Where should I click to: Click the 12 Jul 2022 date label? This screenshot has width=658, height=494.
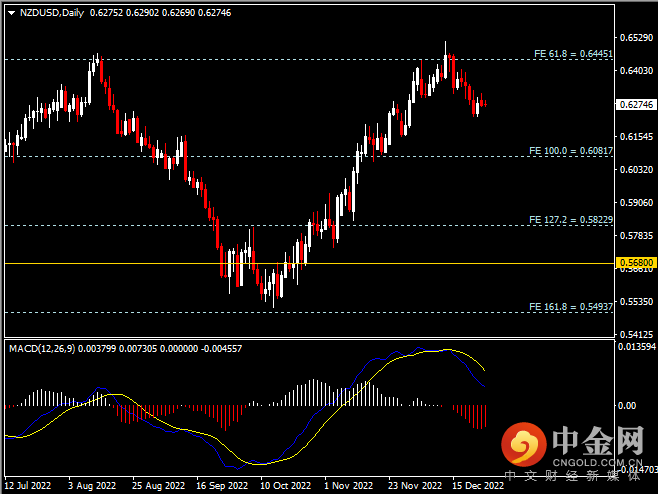click(x=28, y=485)
